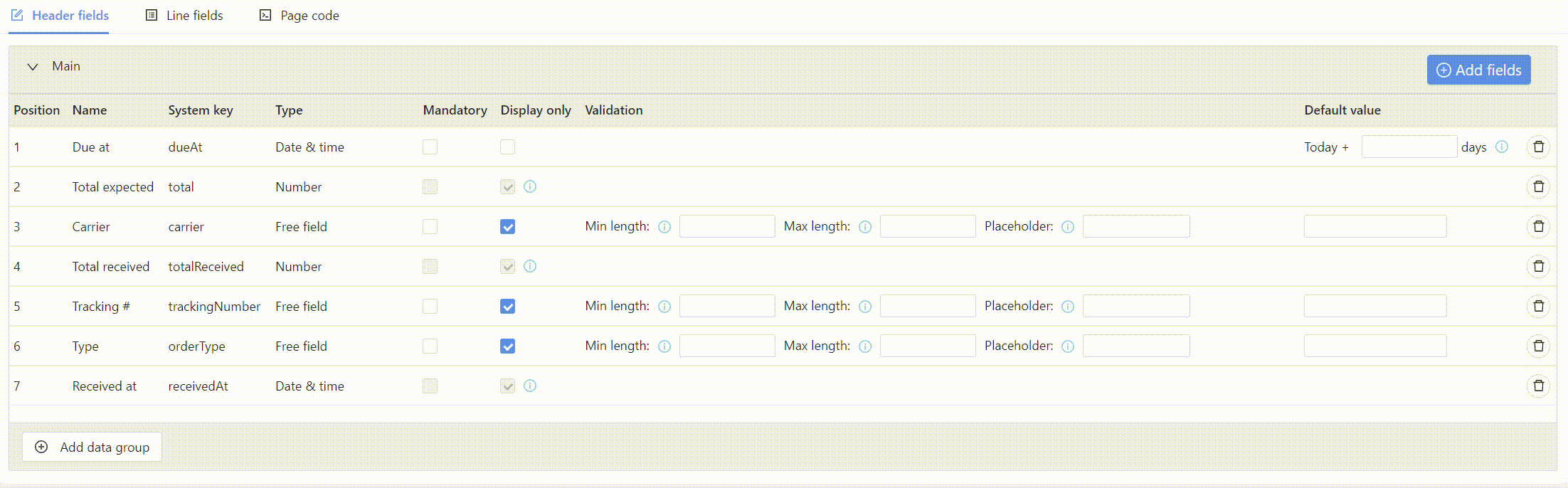This screenshot has height=488, width=1568.
Task: Click trash icon for Total expected row
Action: (x=1538, y=186)
